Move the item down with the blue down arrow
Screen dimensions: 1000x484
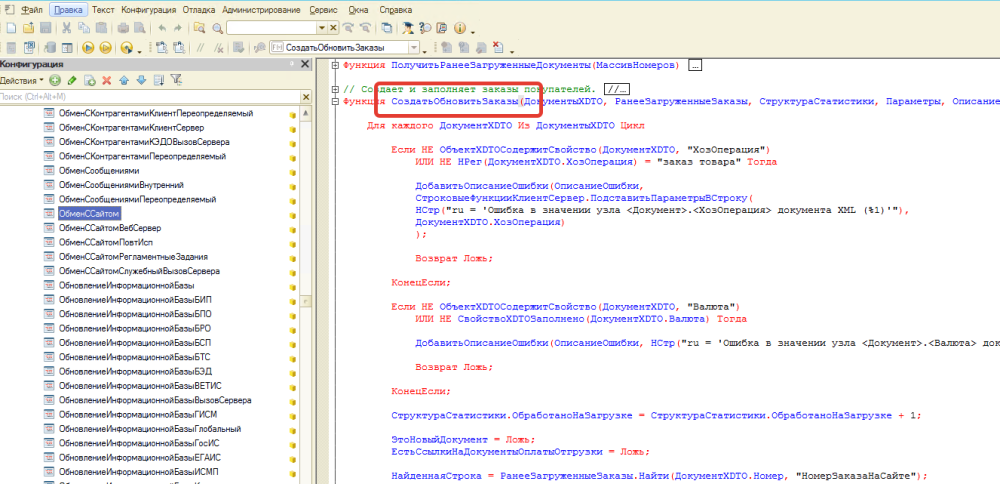[x=141, y=80]
